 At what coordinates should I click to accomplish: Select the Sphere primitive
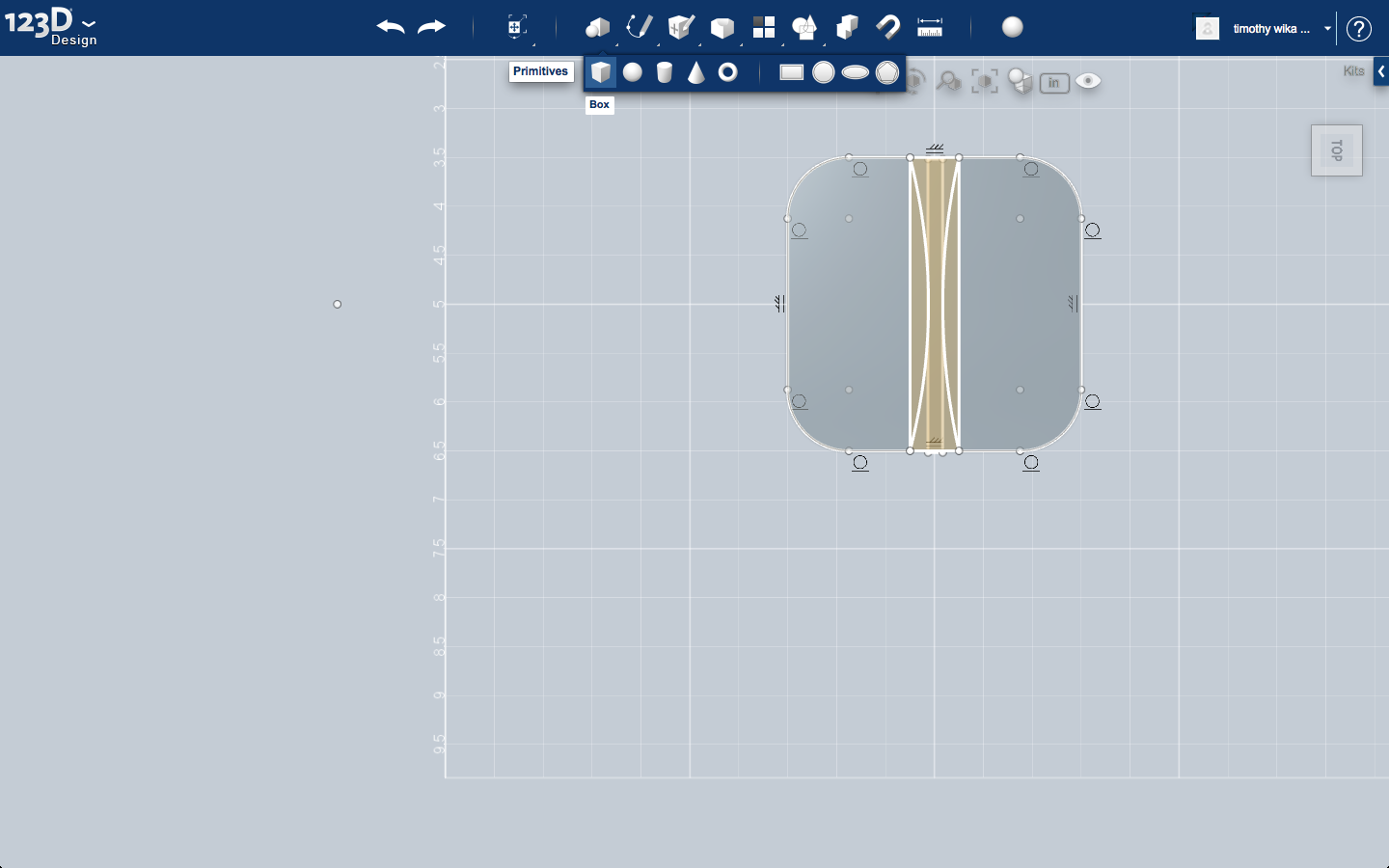[x=633, y=71]
